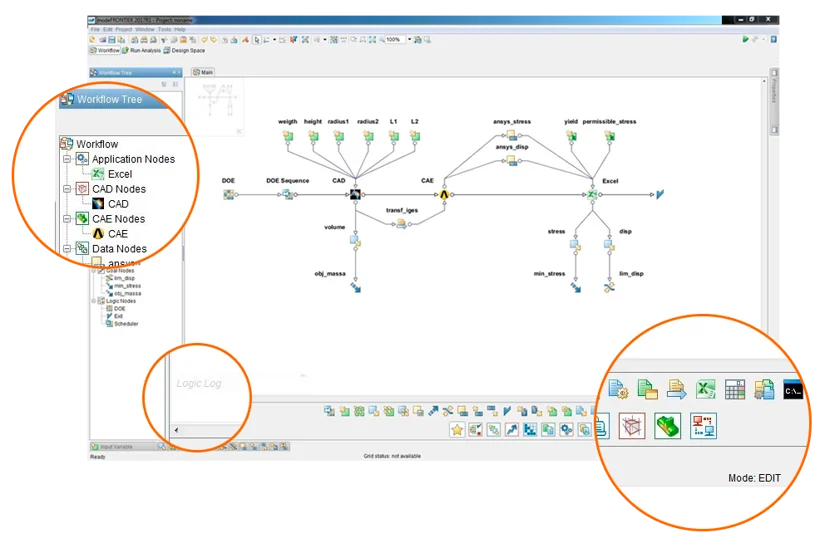Select the ansys_disp transfer file node
Screen dimensions: 825x548
coord(511,160)
